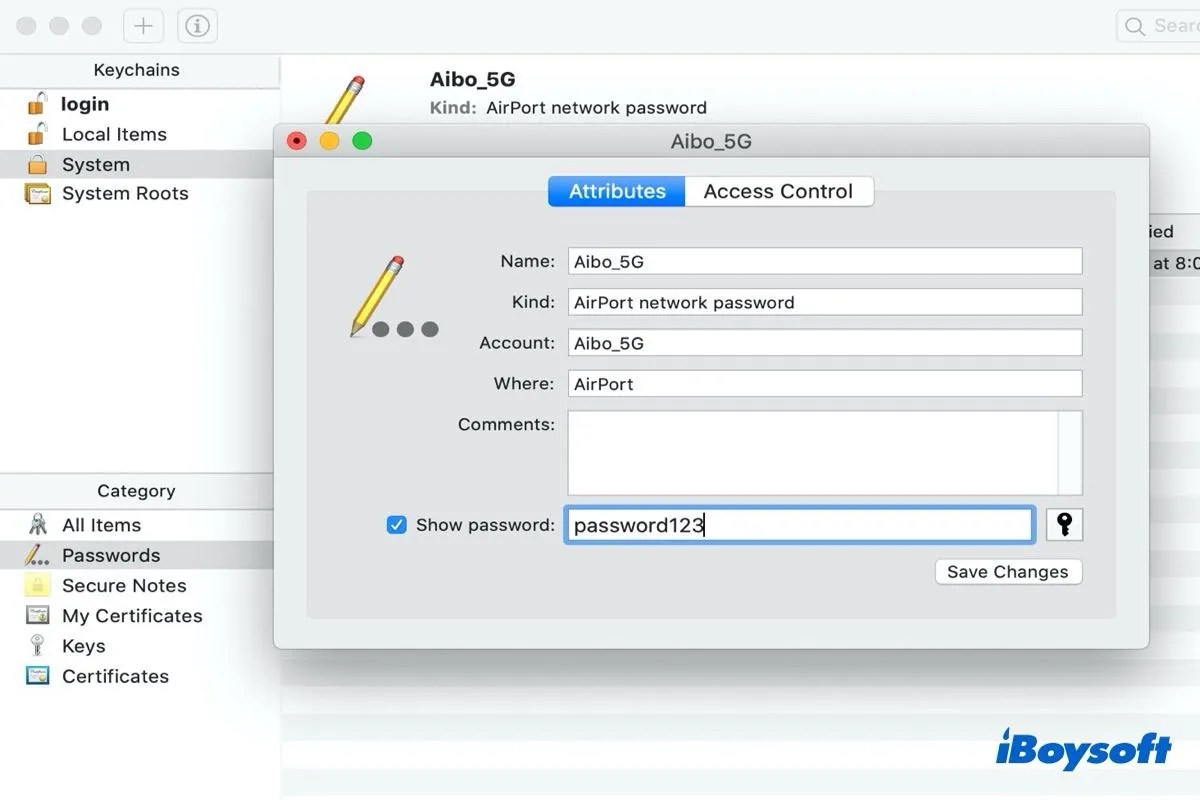Open the All Items category
The image size is (1200, 800).
[101, 525]
